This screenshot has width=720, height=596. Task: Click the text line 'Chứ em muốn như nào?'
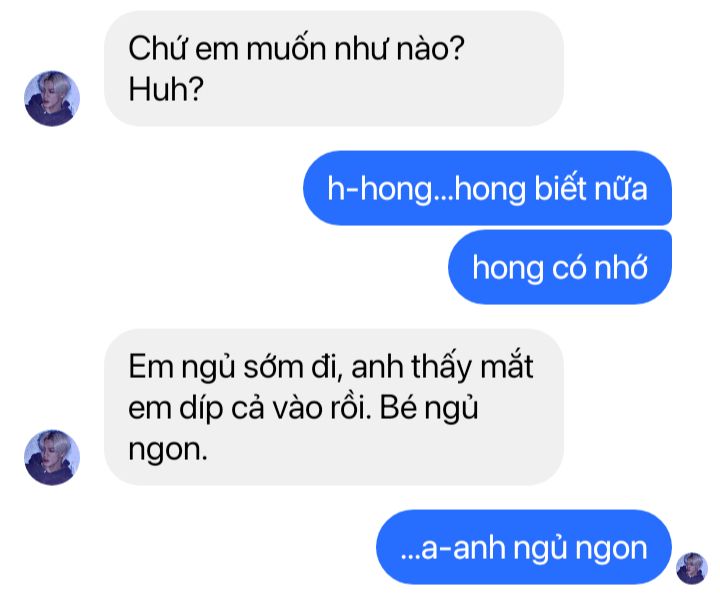297,49
